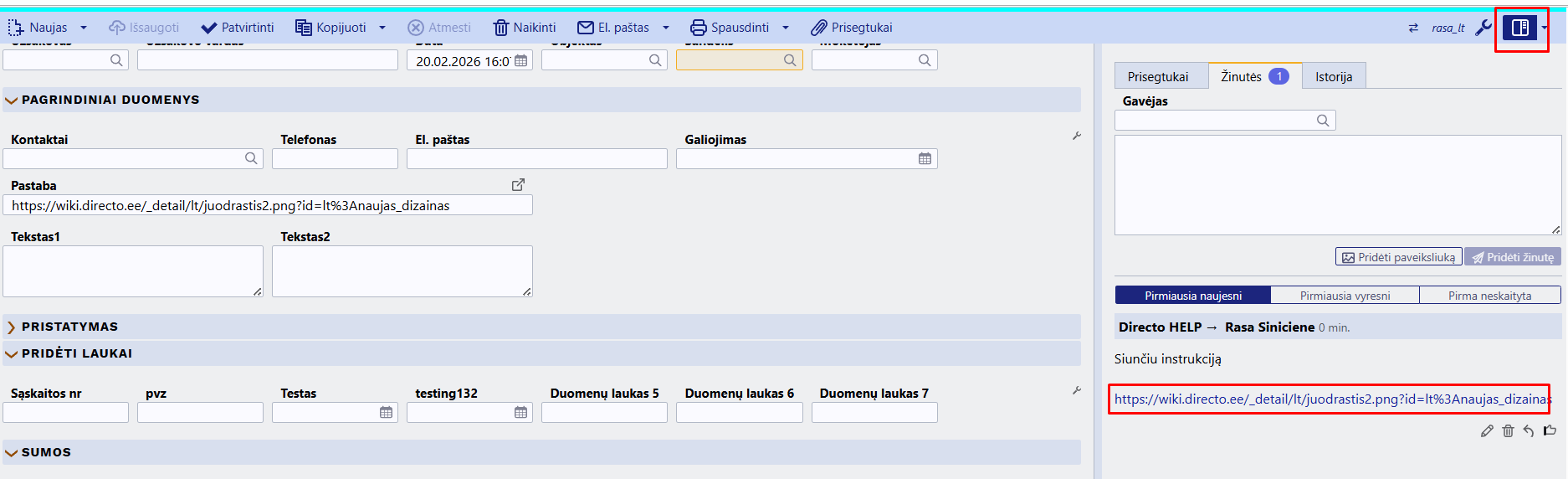Expand the Pristatymas section
This screenshot has width=1568, height=479.
(x=12, y=327)
